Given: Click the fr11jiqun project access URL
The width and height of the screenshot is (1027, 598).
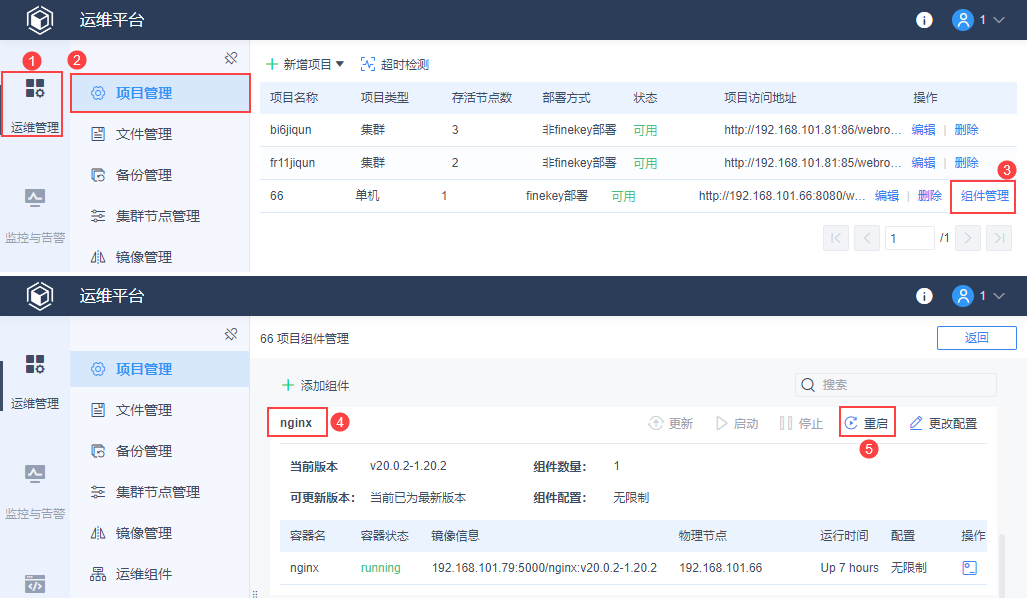Looking at the screenshot, I should [812, 162].
